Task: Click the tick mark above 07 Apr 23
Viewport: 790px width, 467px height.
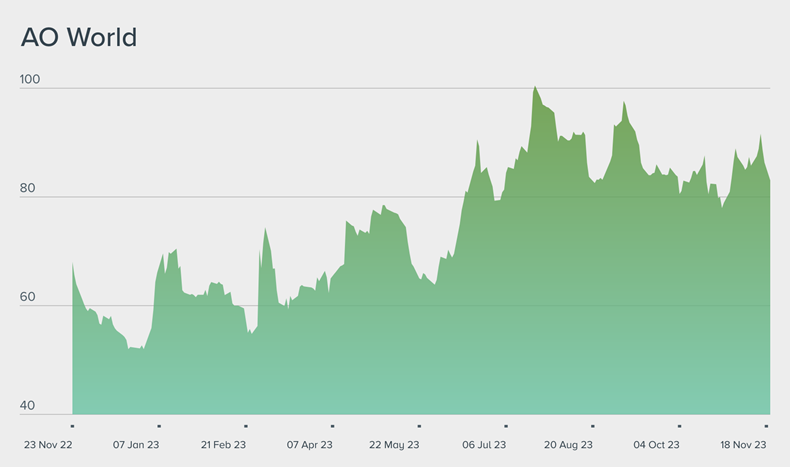Action: pos(332,426)
